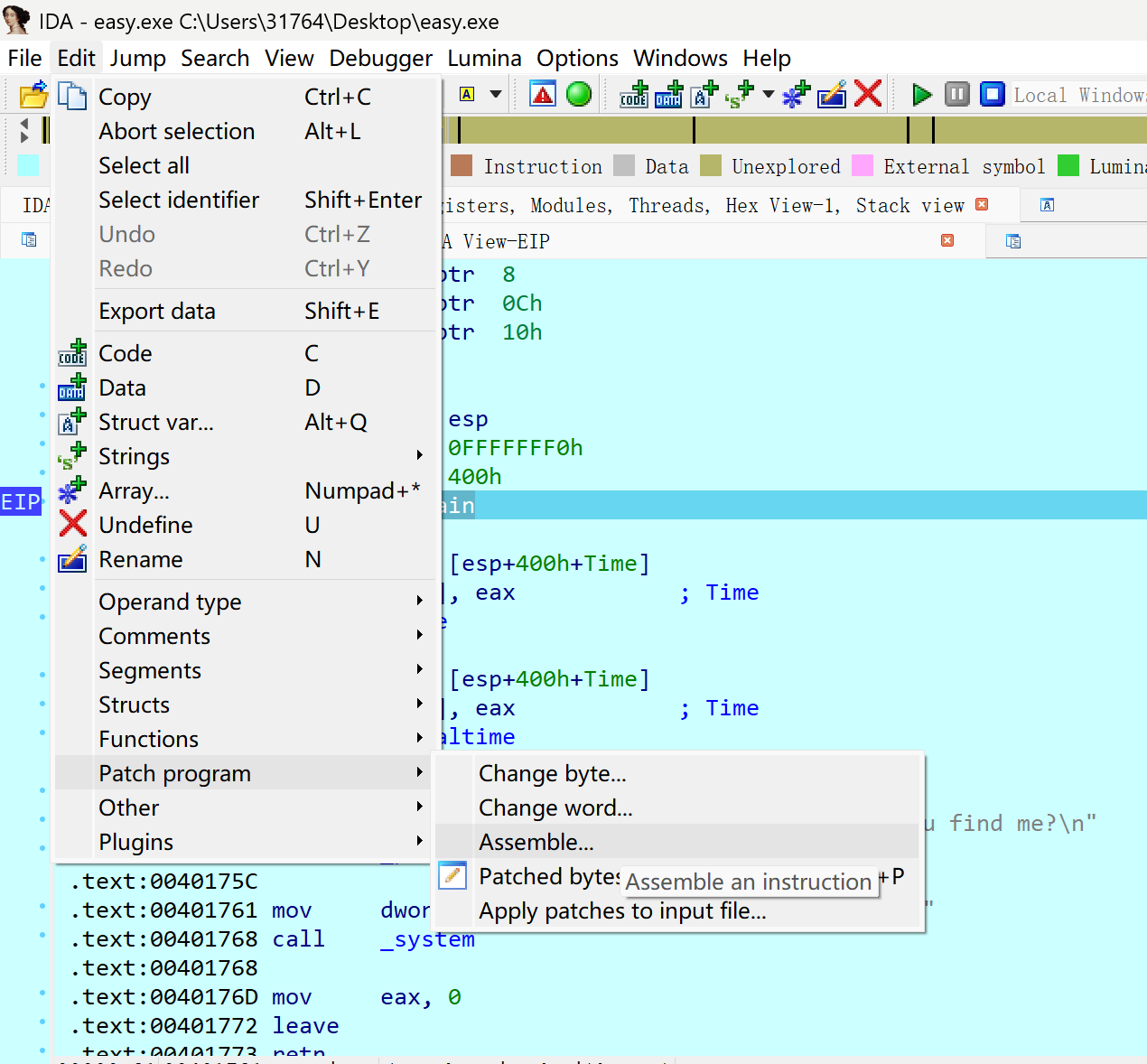Open the Windows menu
The width and height of the screenshot is (1147, 1064).
(680, 58)
